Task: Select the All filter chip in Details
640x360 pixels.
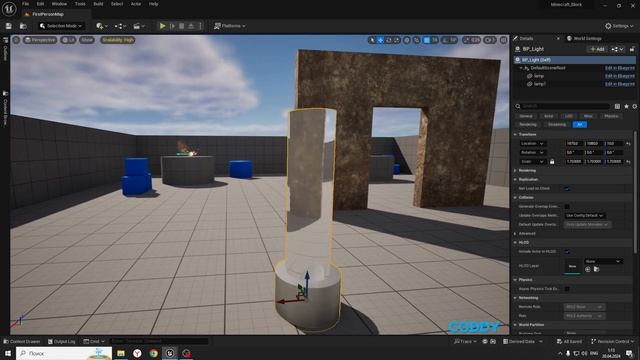Action: 580,124
